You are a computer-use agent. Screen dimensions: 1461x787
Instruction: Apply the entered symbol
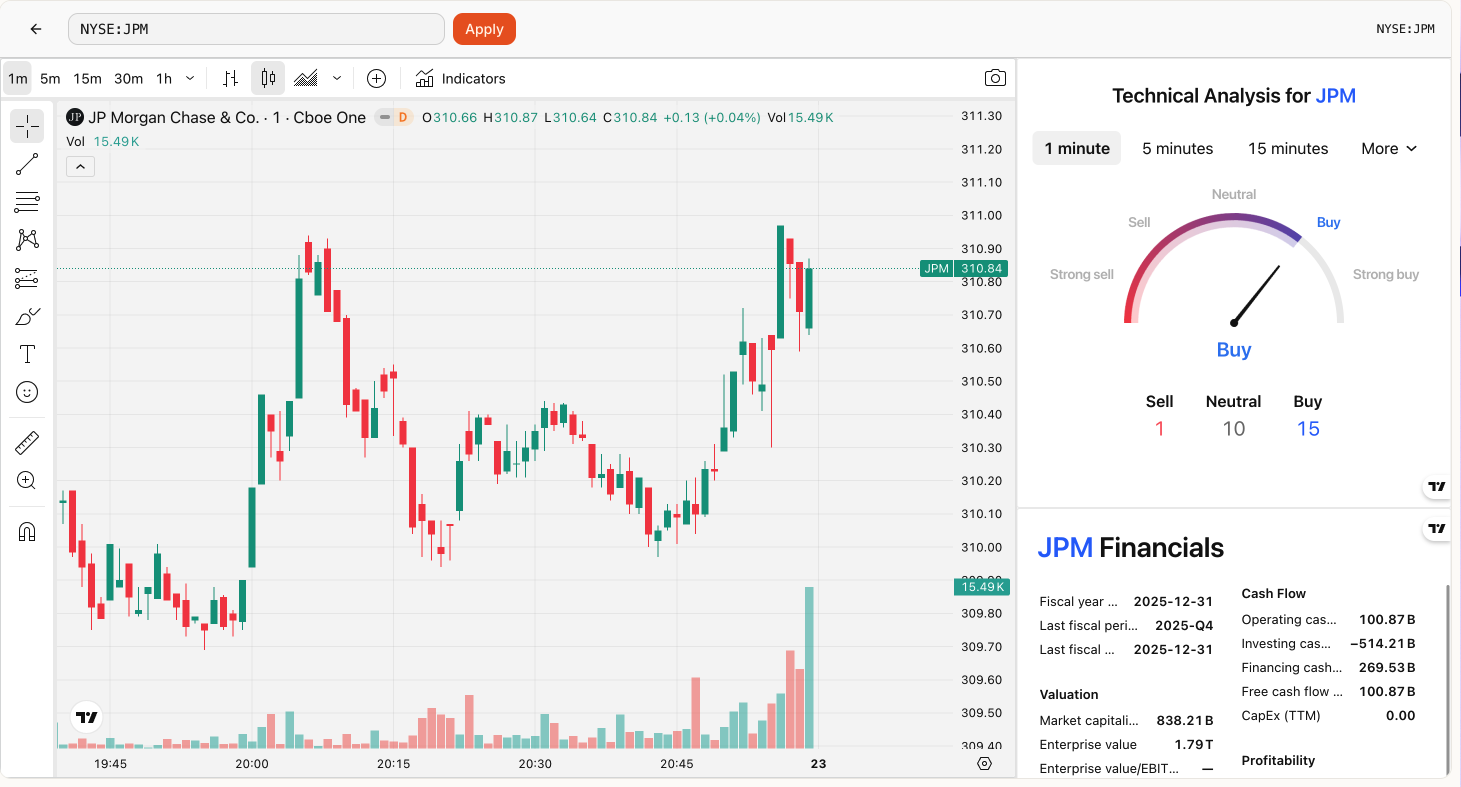click(x=484, y=29)
